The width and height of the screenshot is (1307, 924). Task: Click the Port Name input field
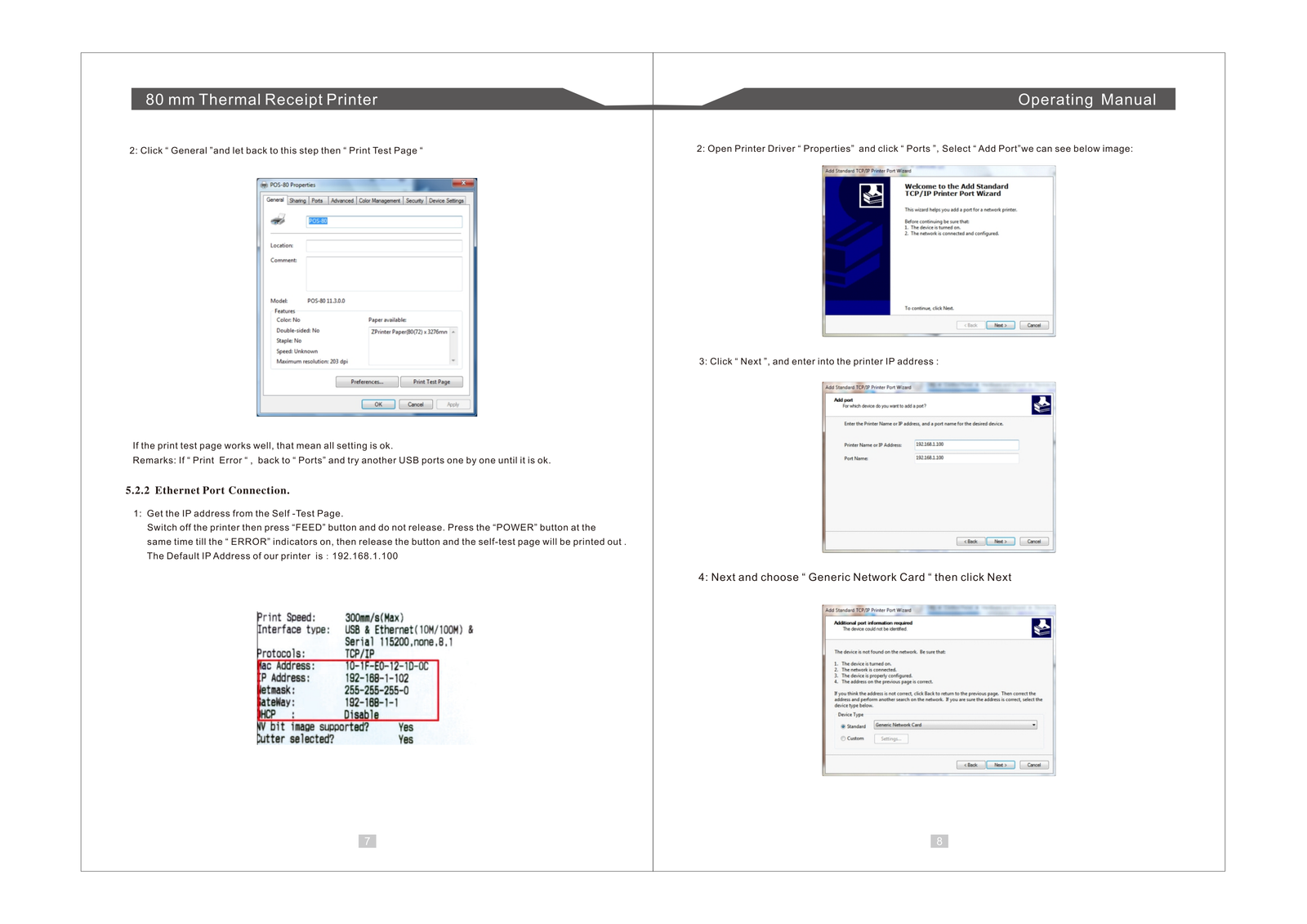click(x=966, y=458)
